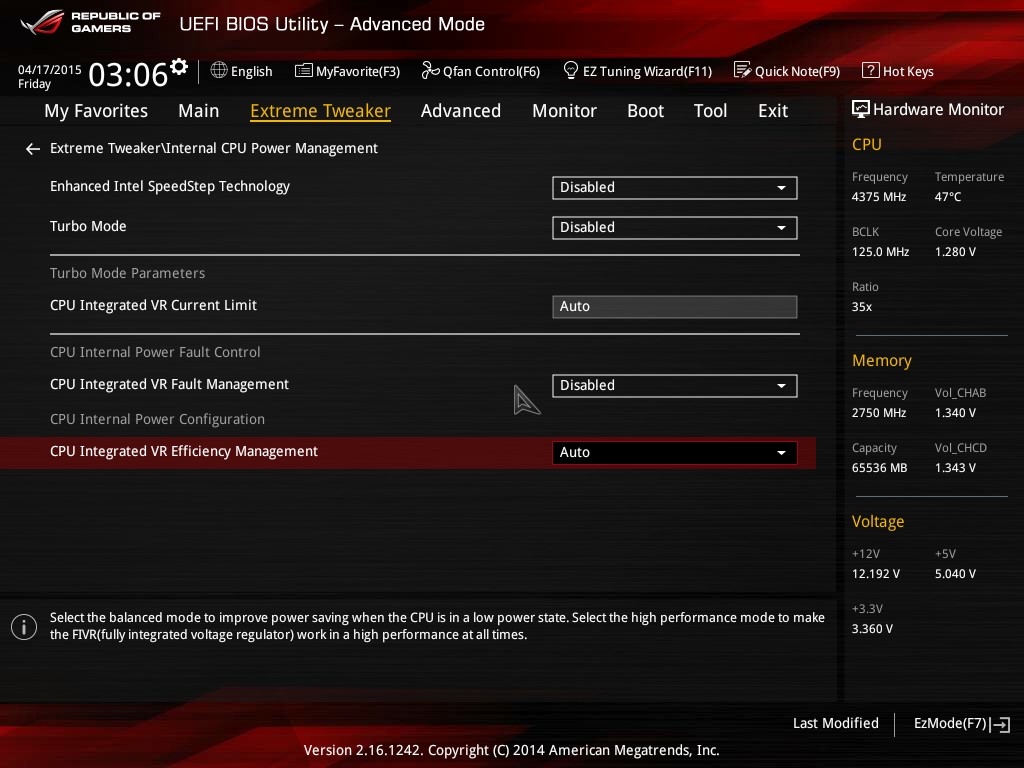
Task: Click the Turbo Mode Parameters heading
Action: [127, 273]
